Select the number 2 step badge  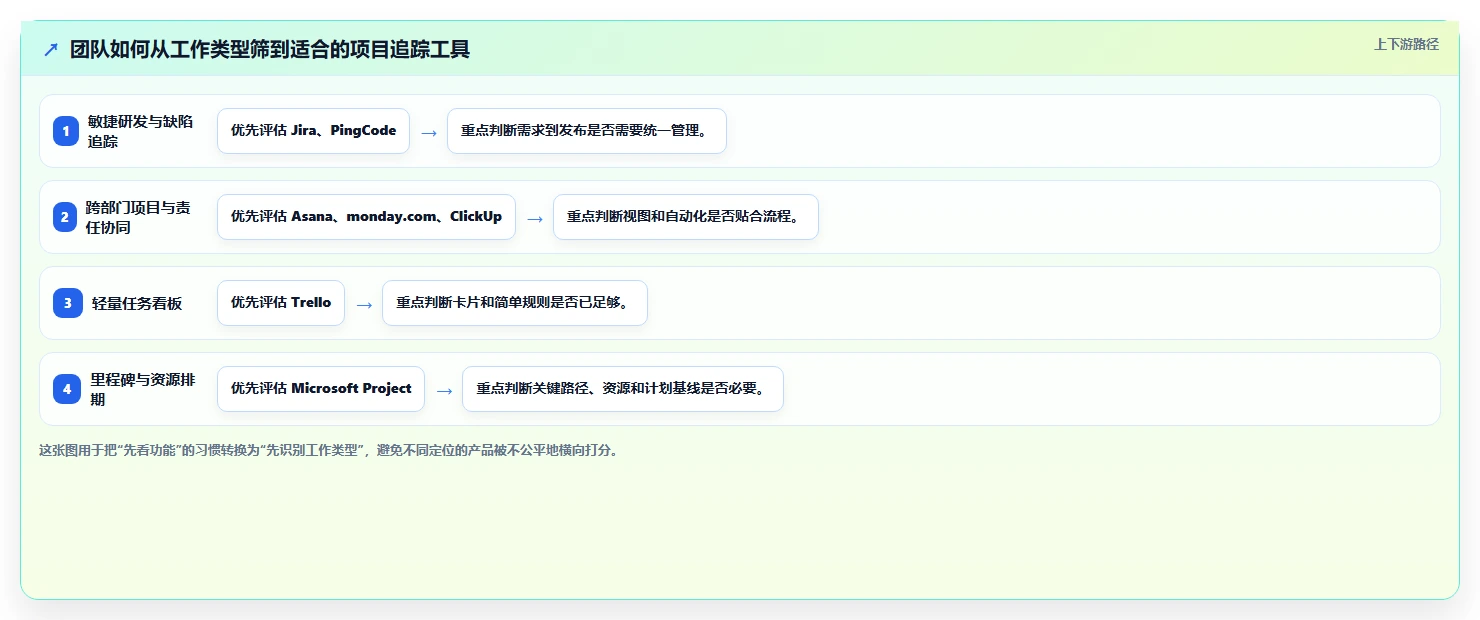point(67,217)
